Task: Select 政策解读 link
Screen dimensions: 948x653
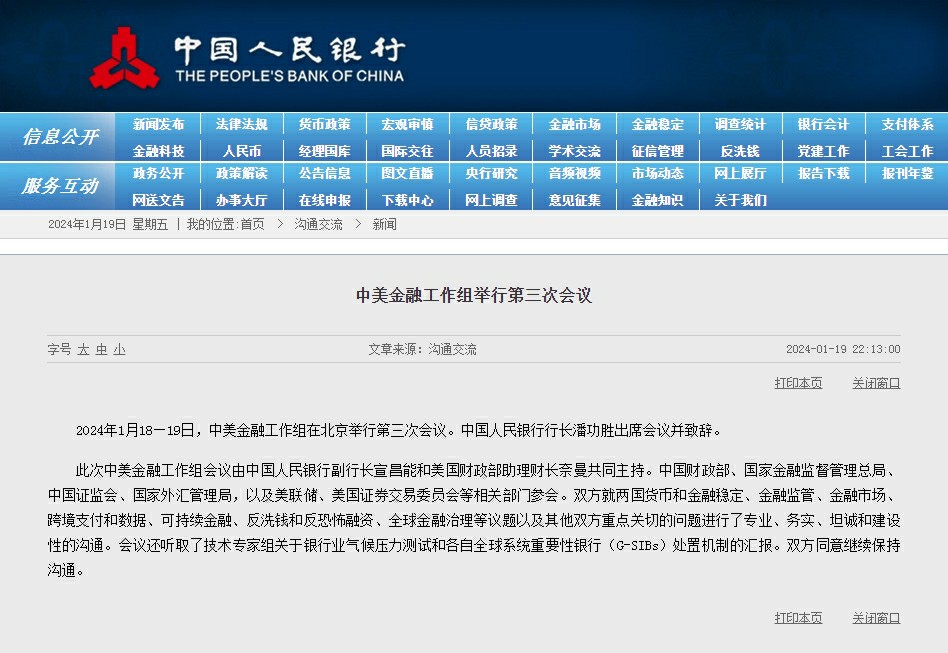Action: click(242, 174)
